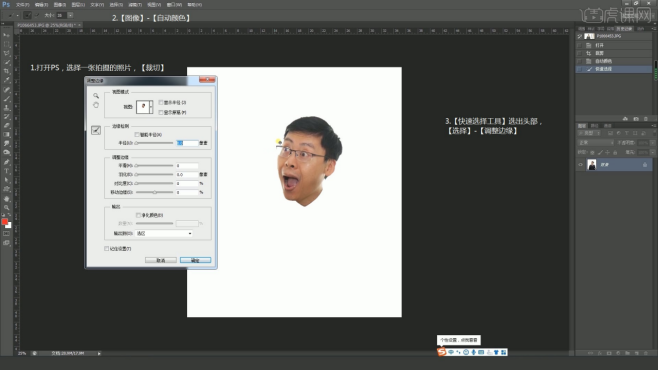Select the Crop tool
Screen dimensions: 658x371
6,71
